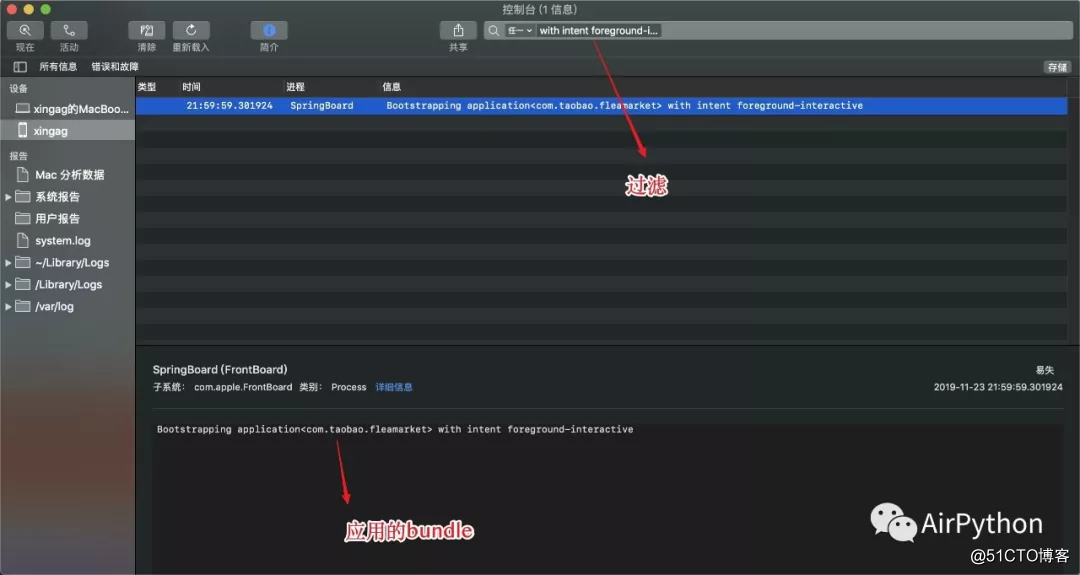Image resolution: width=1080 pixels, height=575 pixels.
Task: Click the 信息 column header
Action: click(x=392, y=87)
